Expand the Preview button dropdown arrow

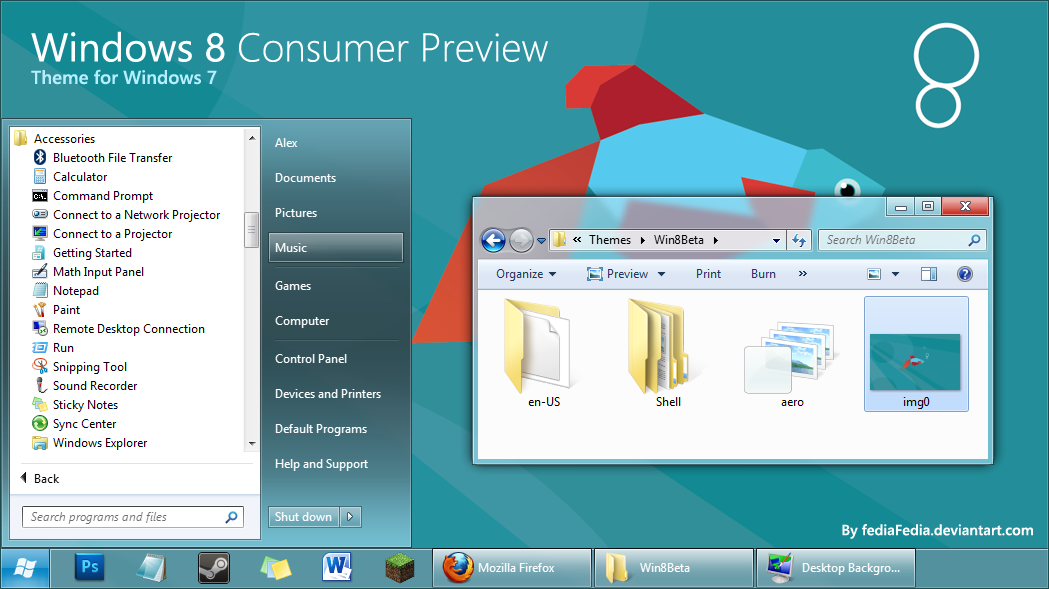coord(662,274)
